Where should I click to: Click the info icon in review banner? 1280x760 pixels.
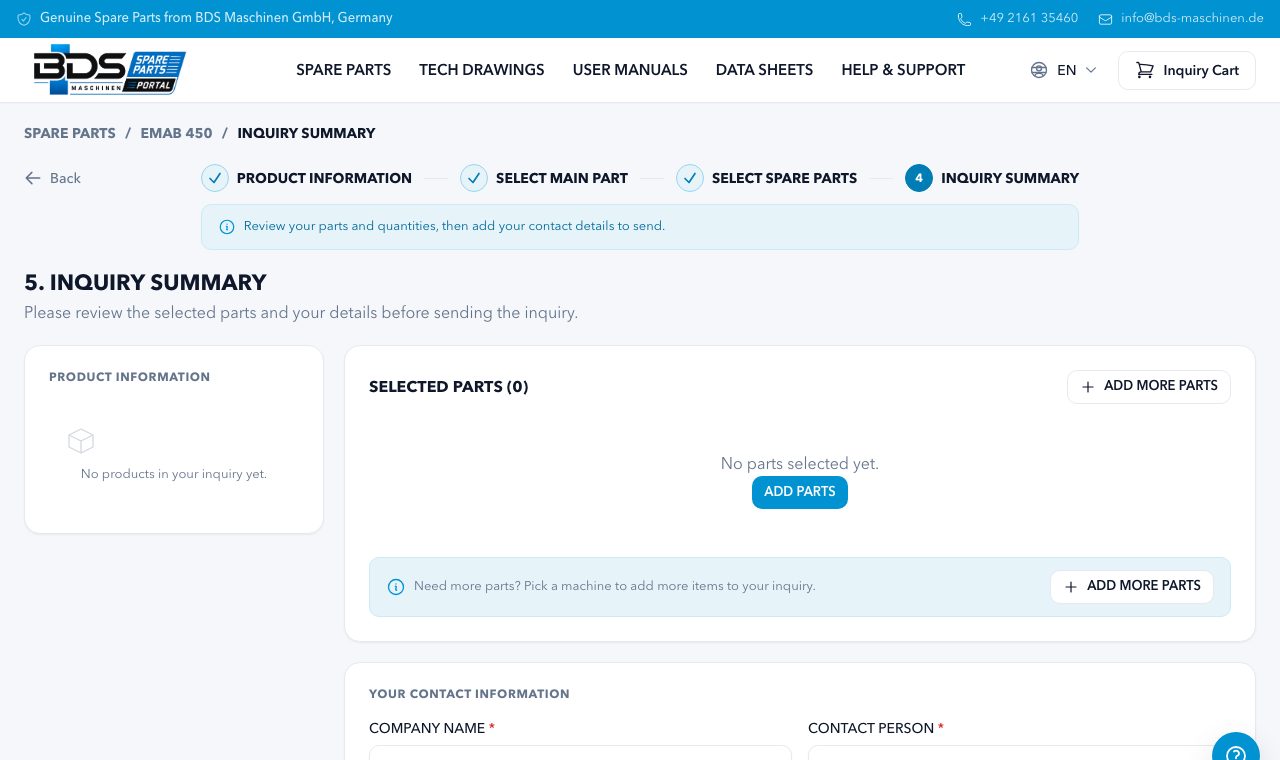pos(227,227)
